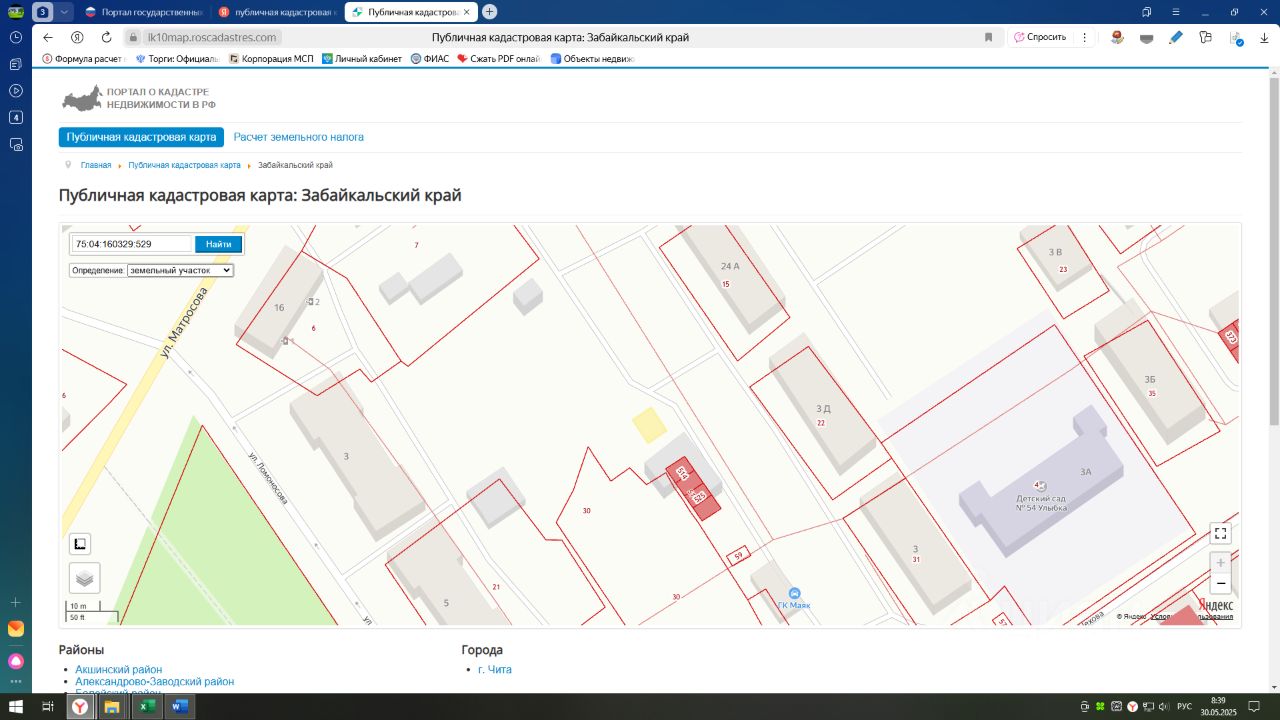This screenshot has width=1280, height=720.
Task: Click the blue pencil extension icon
Action: click(x=1176, y=37)
